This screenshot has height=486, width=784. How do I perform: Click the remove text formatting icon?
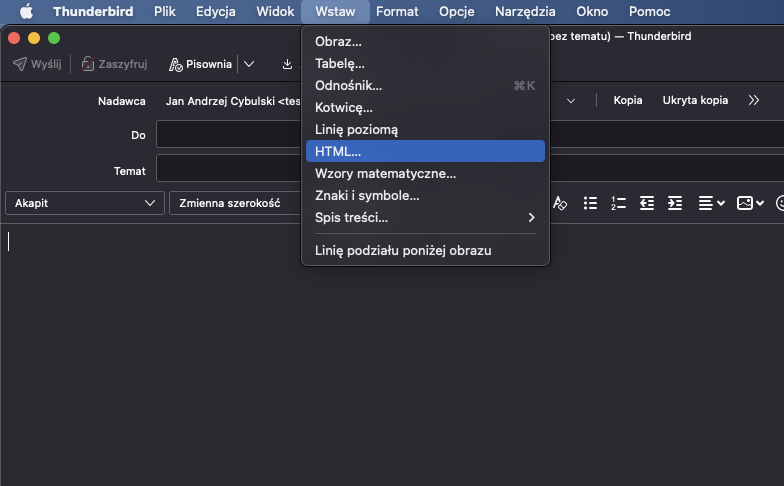[560, 203]
